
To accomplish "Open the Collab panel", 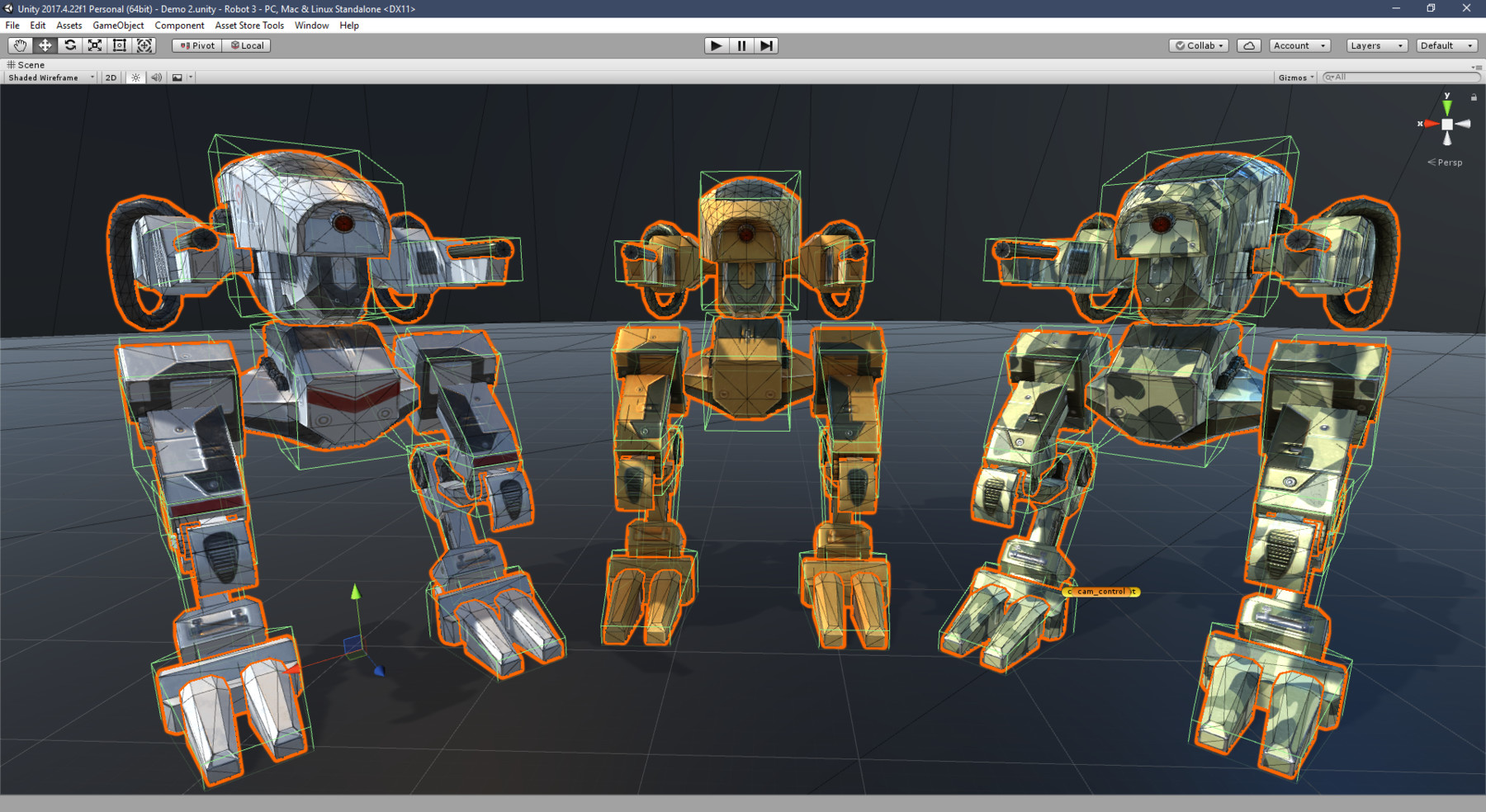I will click(1197, 45).
